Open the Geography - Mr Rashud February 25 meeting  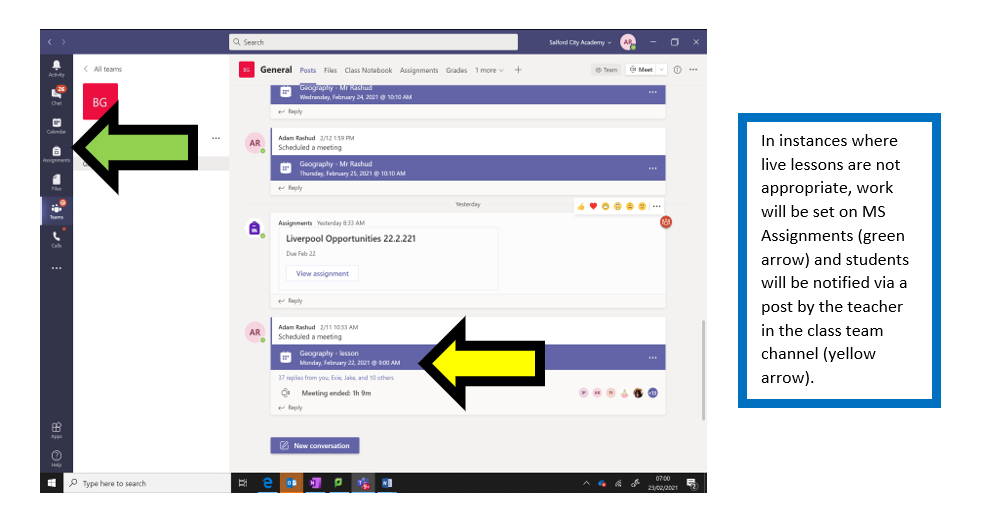pyautogui.click(x=468, y=168)
